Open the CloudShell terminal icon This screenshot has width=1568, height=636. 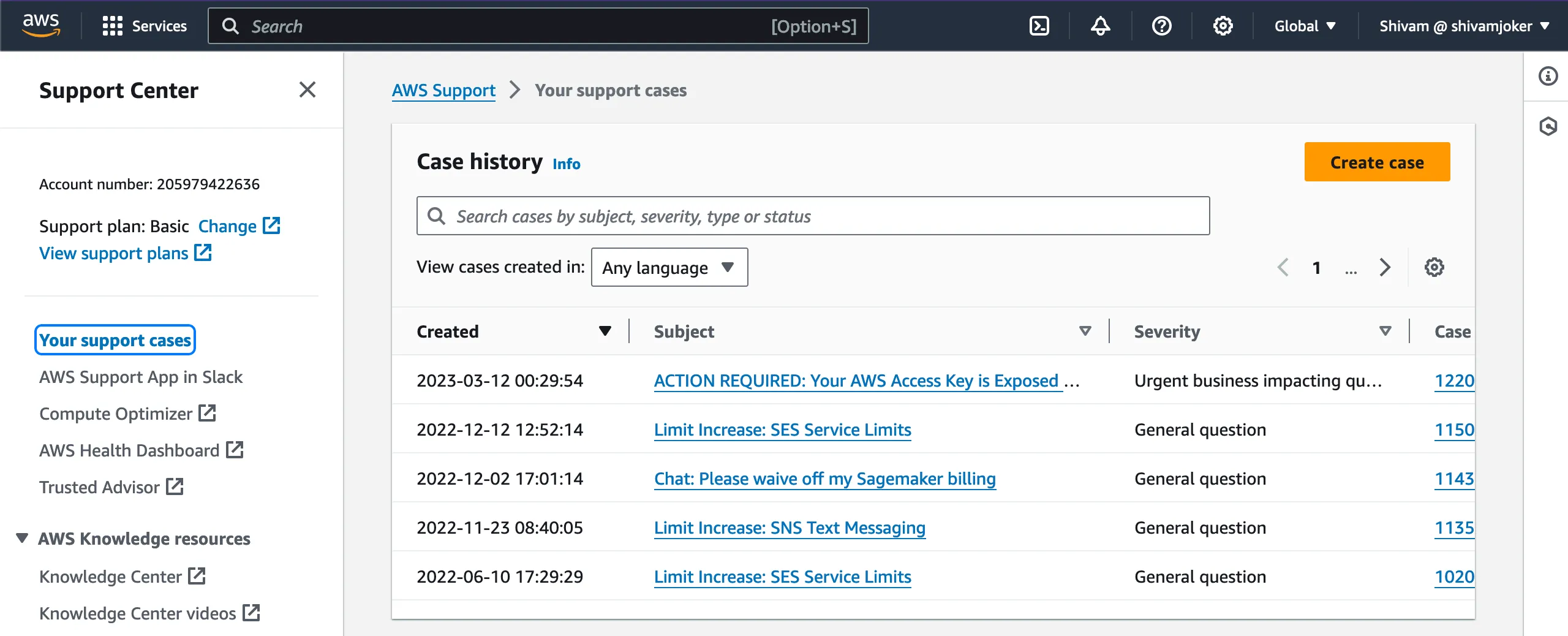[1039, 26]
